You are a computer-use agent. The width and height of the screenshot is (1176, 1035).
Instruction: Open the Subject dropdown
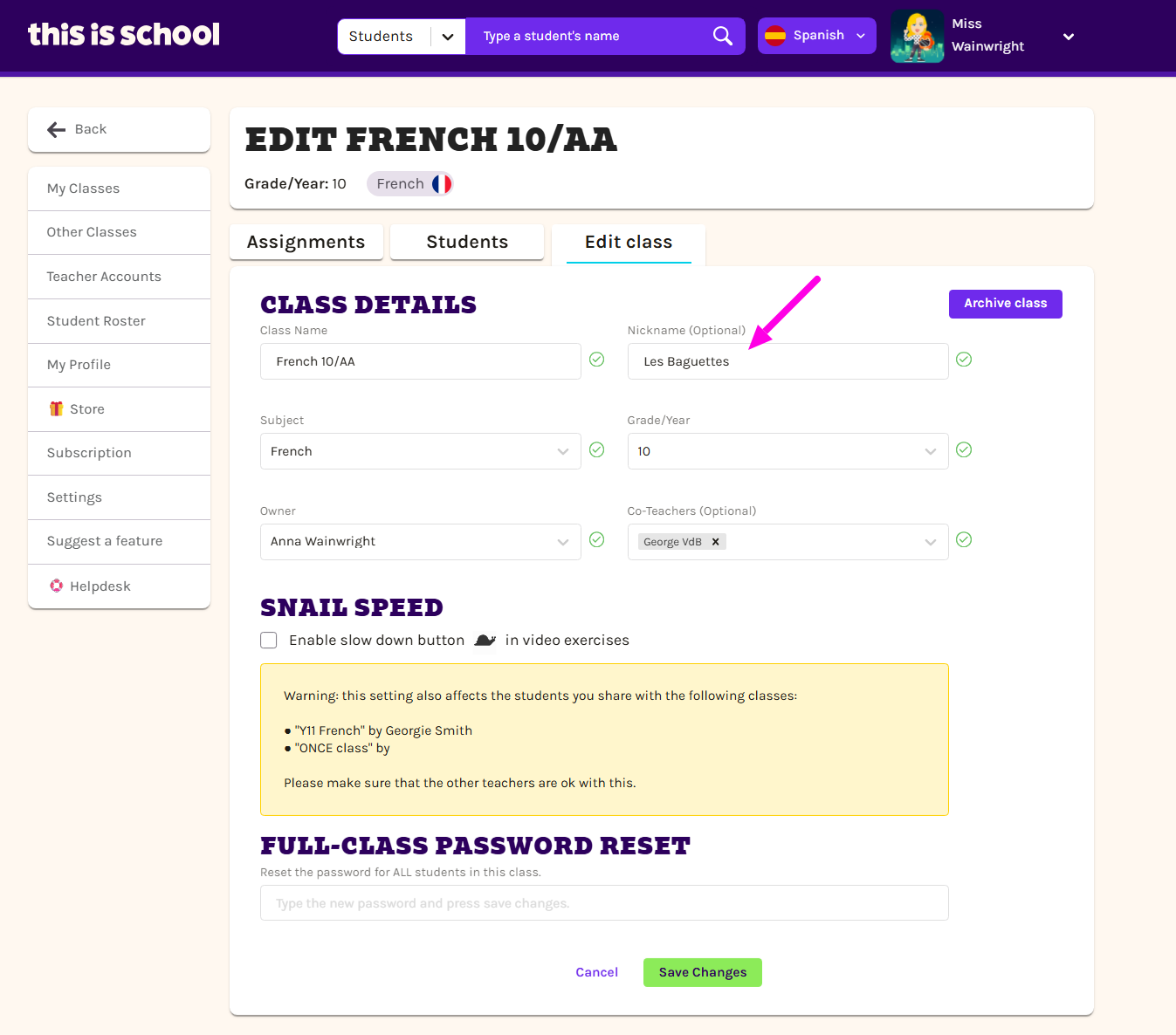(x=420, y=451)
